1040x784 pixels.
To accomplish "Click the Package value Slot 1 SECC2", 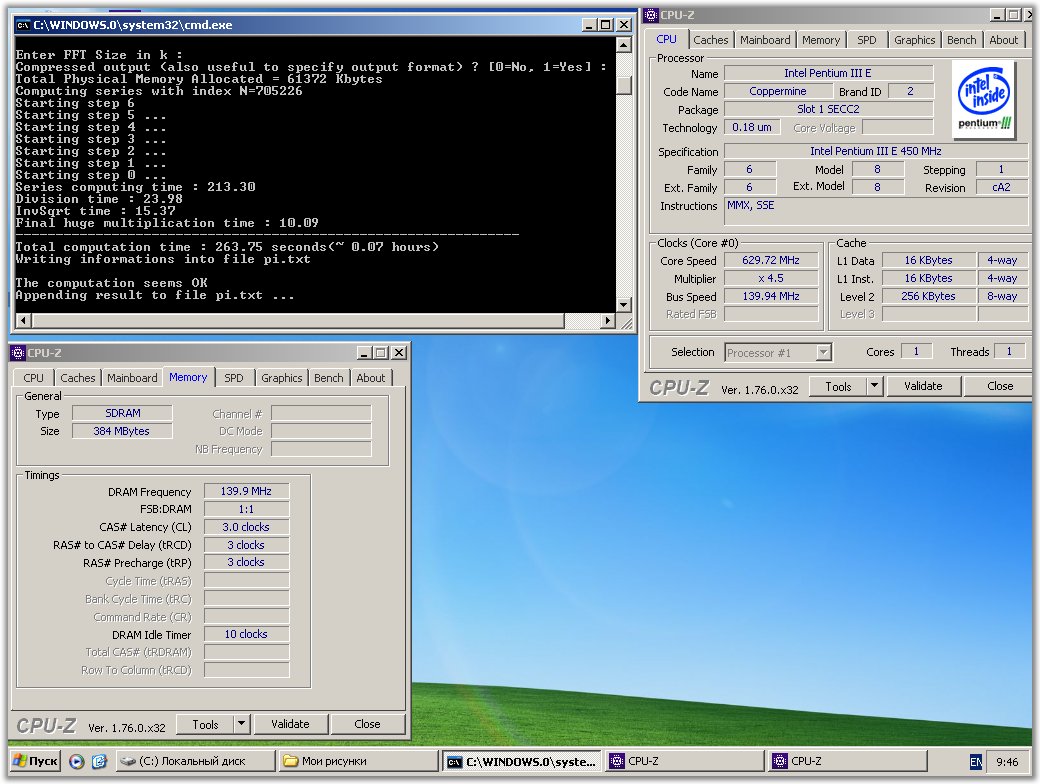I will [x=828, y=109].
